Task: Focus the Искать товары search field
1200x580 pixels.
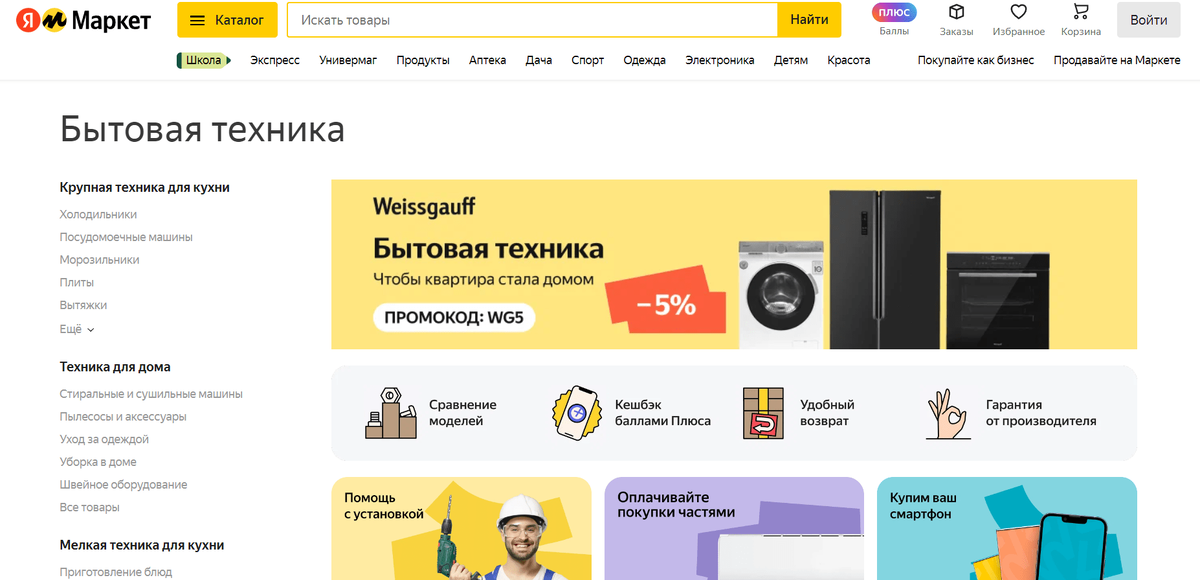Action: pos(532,20)
